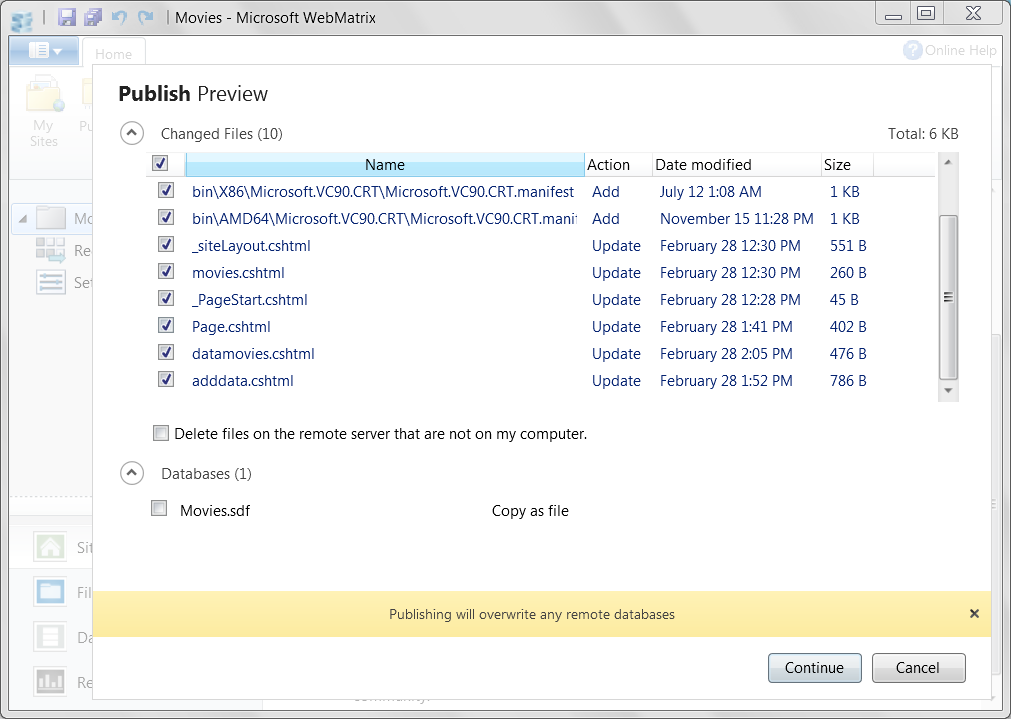Screen dimensions: 1011x719
Task: Select the _siteLayout.cshtml file name
Action: click(x=251, y=246)
